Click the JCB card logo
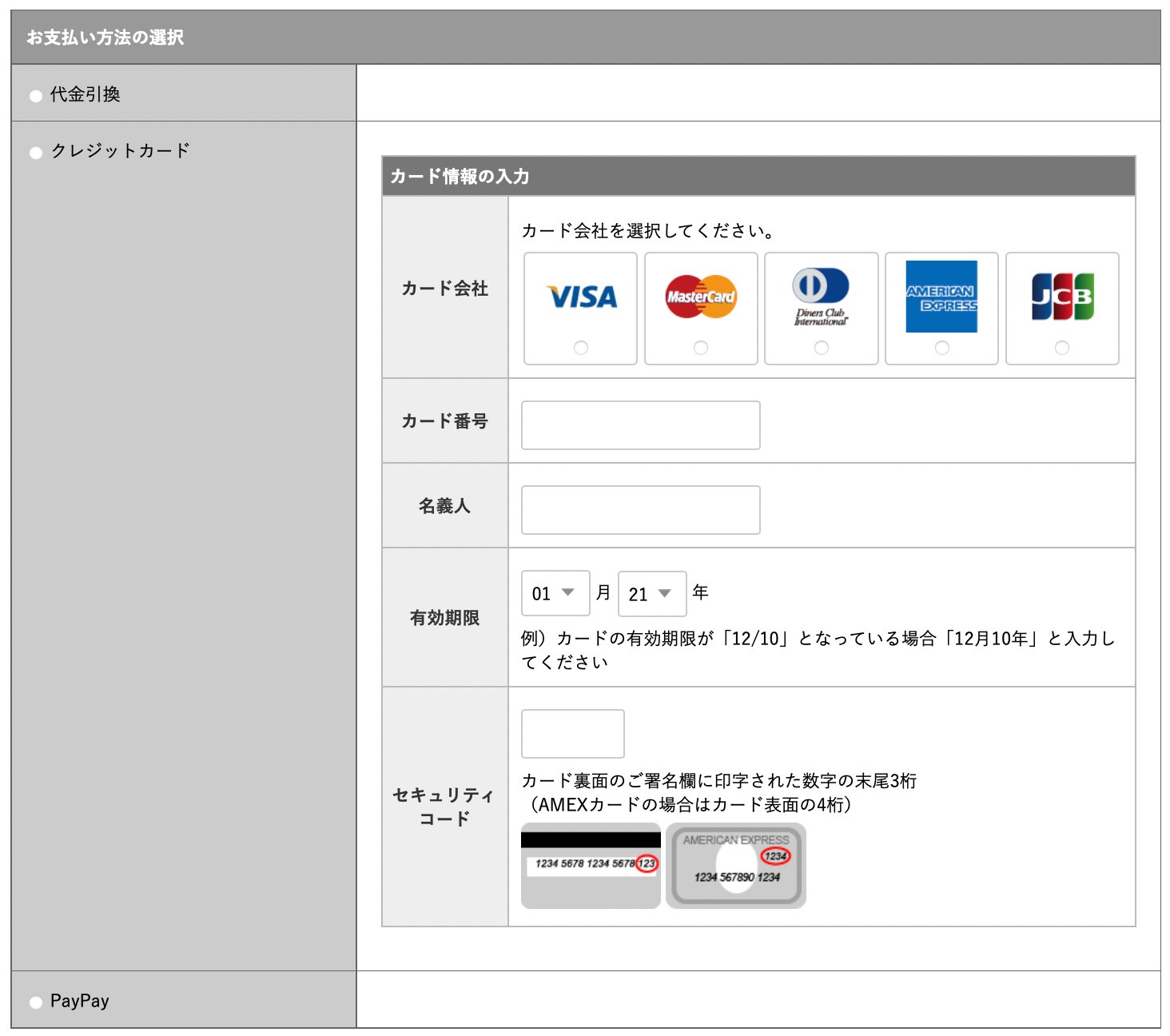Image resolution: width=1170 pixels, height=1036 pixels. pos(1062,297)
